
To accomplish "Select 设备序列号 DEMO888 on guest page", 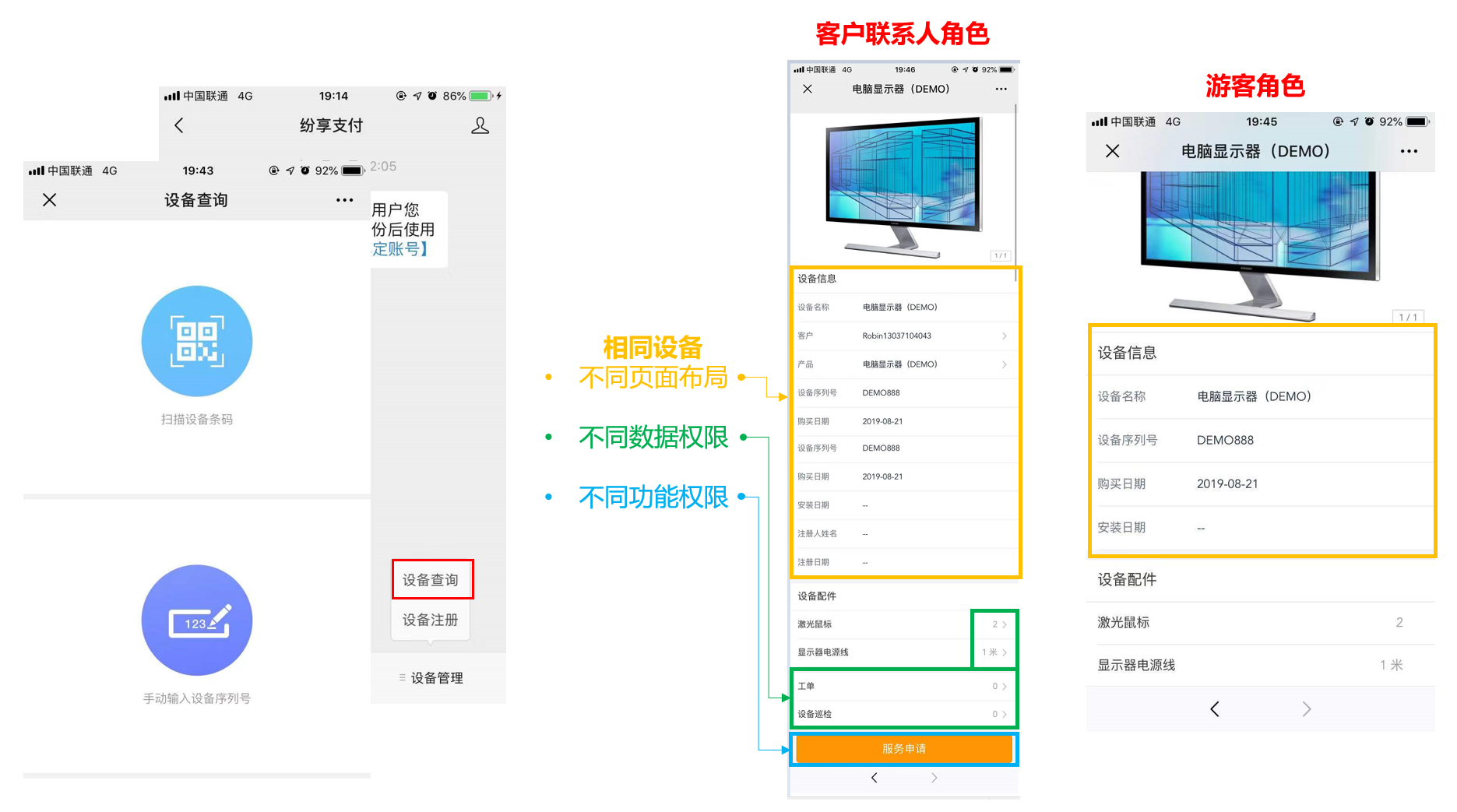I will click(x=1262, y=441).
